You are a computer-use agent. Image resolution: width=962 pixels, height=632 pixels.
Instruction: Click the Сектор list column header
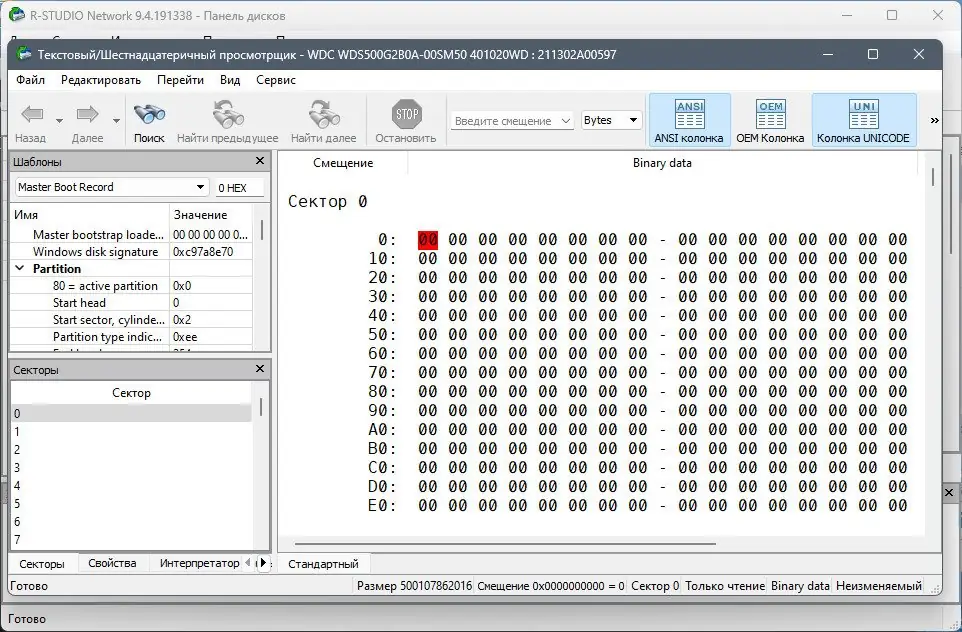pos(131,393)
